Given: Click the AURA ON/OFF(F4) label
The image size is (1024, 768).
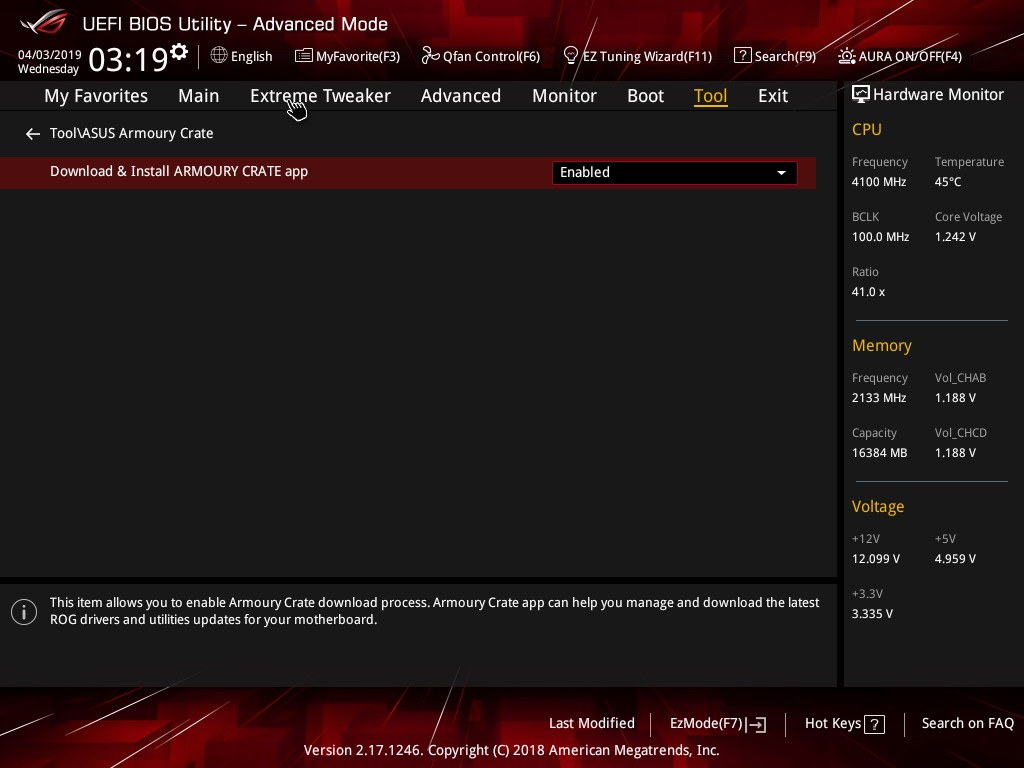Looking at the screenshot, I should 910,57.
